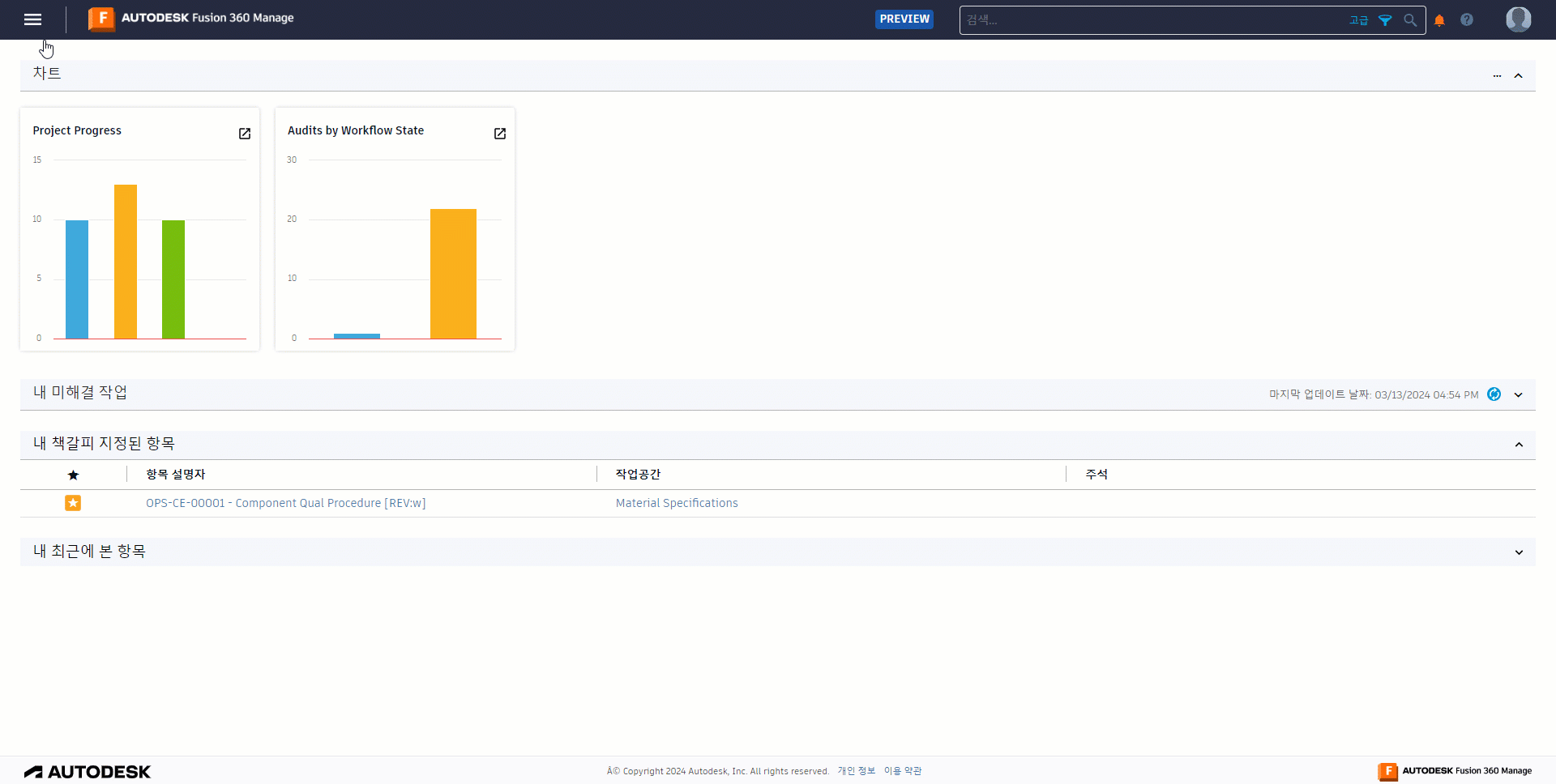The image size is (1556, 784).
Task: Click the Audits by Workflow State title
Action: (x=356, y=130)
